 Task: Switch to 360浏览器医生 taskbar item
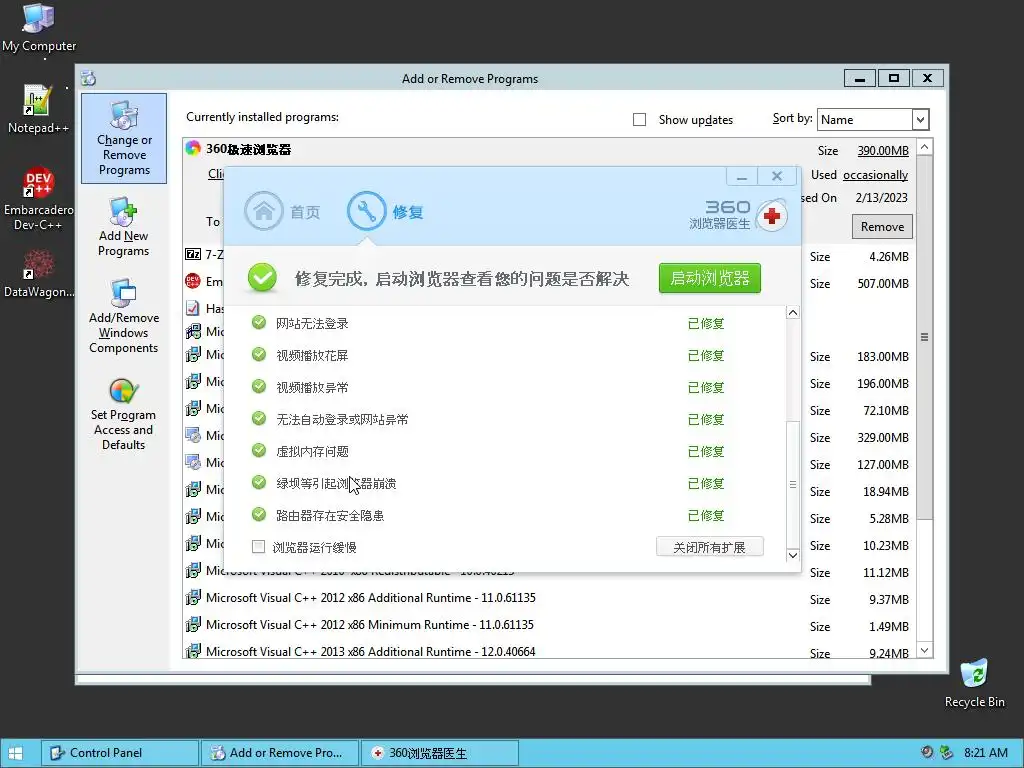coord(440,753)
